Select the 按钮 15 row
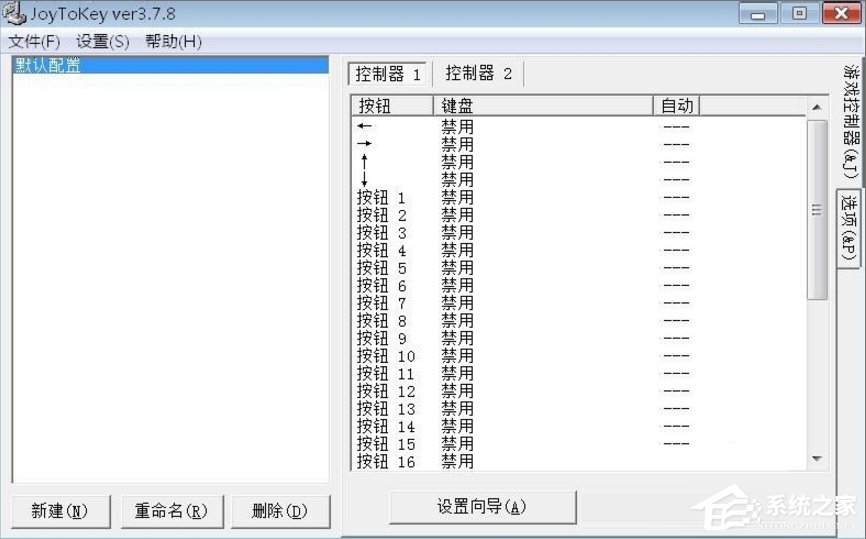 click(579, 445)
